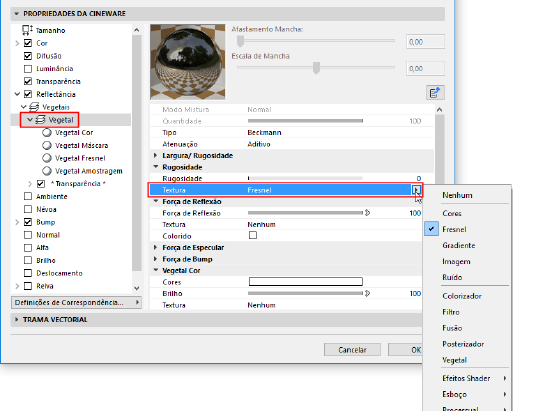The width and height of the screenshot is (540, 411).
Task: Enable the Alfa channel checkbox
Action: point(28,248)
